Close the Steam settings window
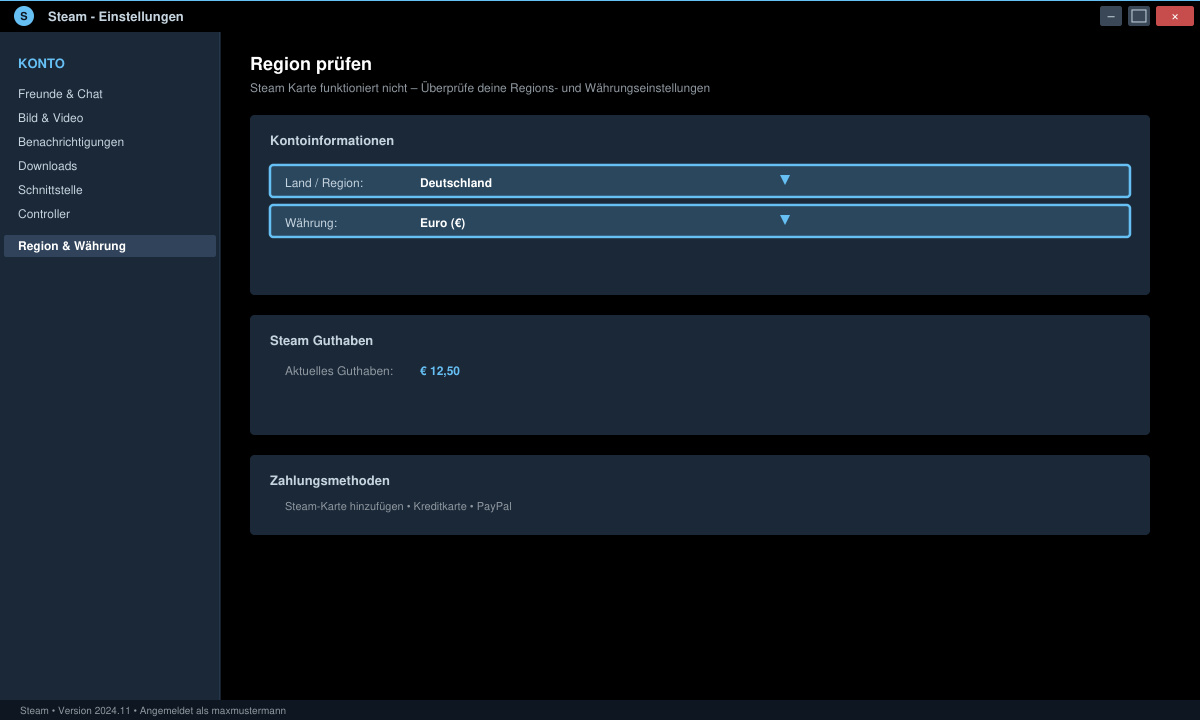 [x=1174, y=16]
